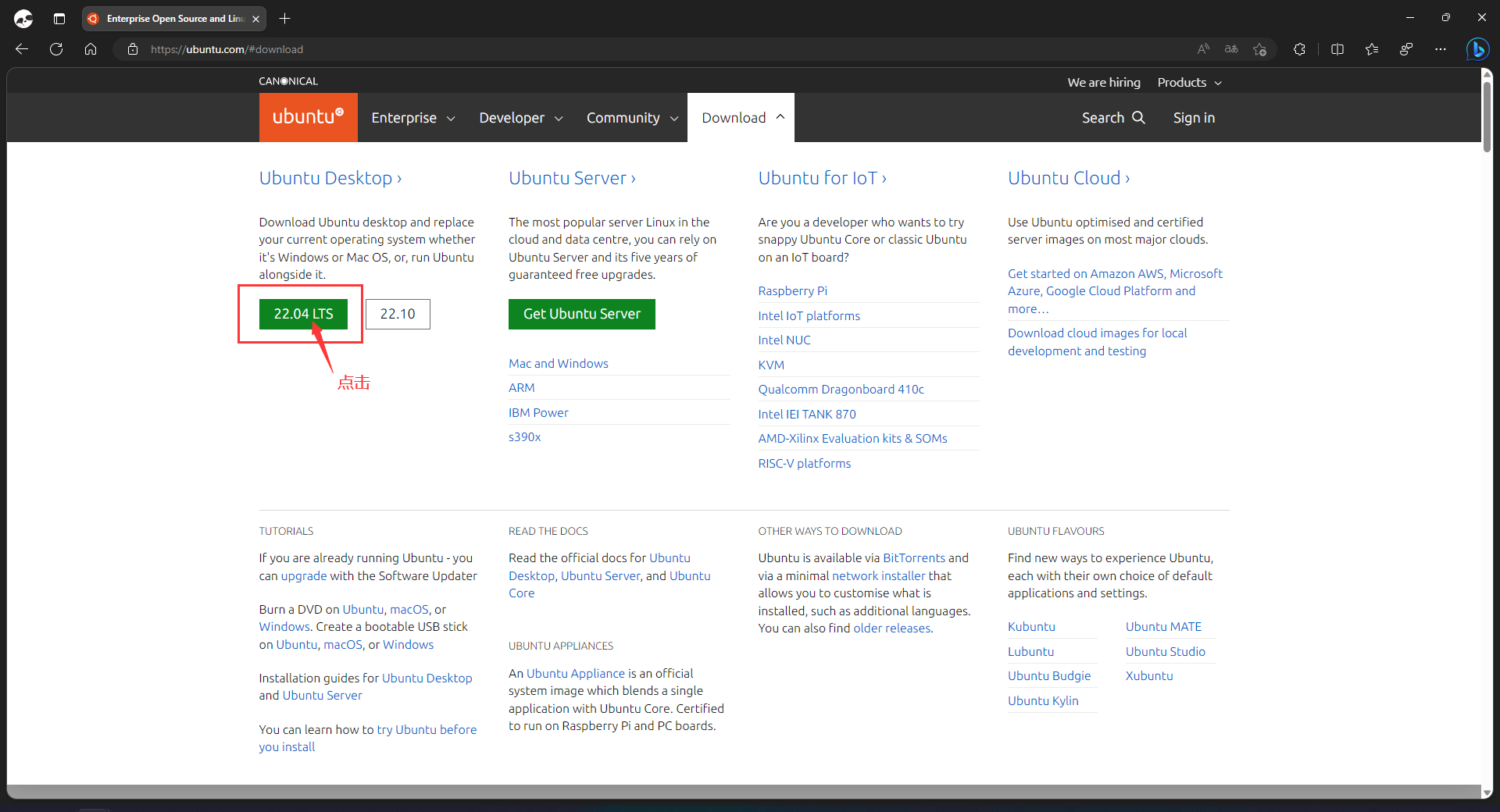
Task: Open the tab actions menu icon
Action: pos(59,18)
